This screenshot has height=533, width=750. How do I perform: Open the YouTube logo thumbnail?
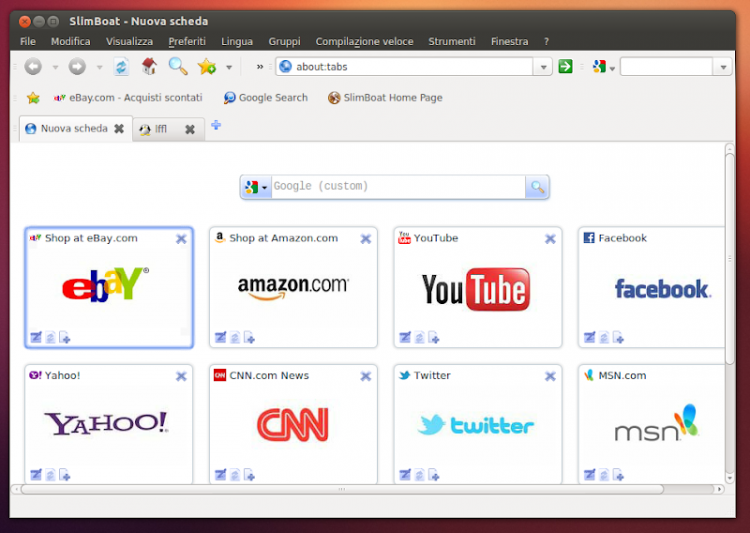coord(476,289)
